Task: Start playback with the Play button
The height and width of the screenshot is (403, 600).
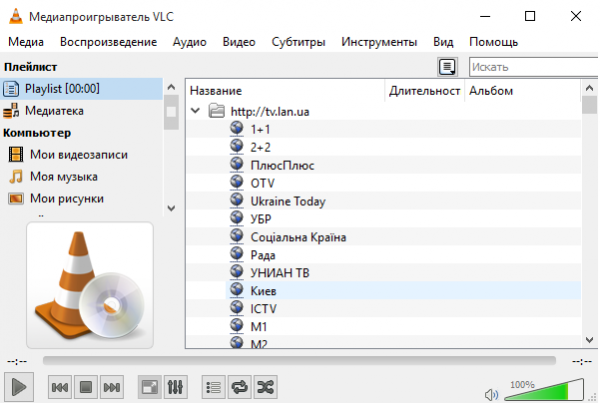Action: coord(19,387)
